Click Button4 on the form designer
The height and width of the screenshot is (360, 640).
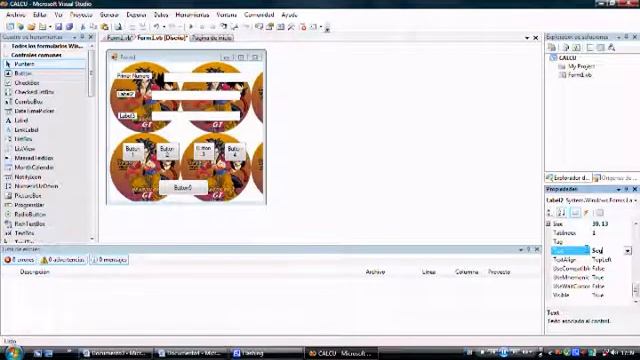point(235,152)
